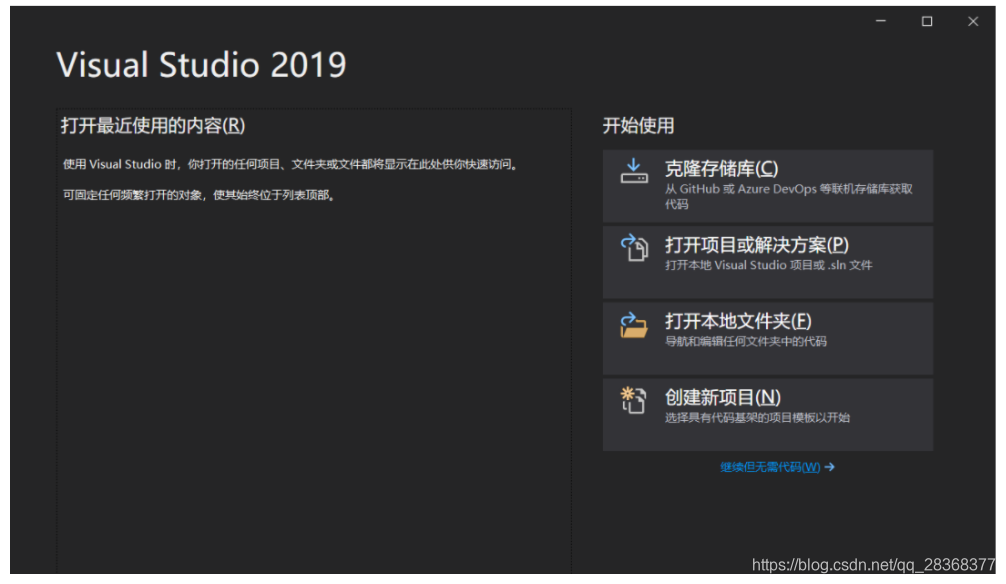
Task: Start 创建新项目(N)
Action: pos(767,415)
